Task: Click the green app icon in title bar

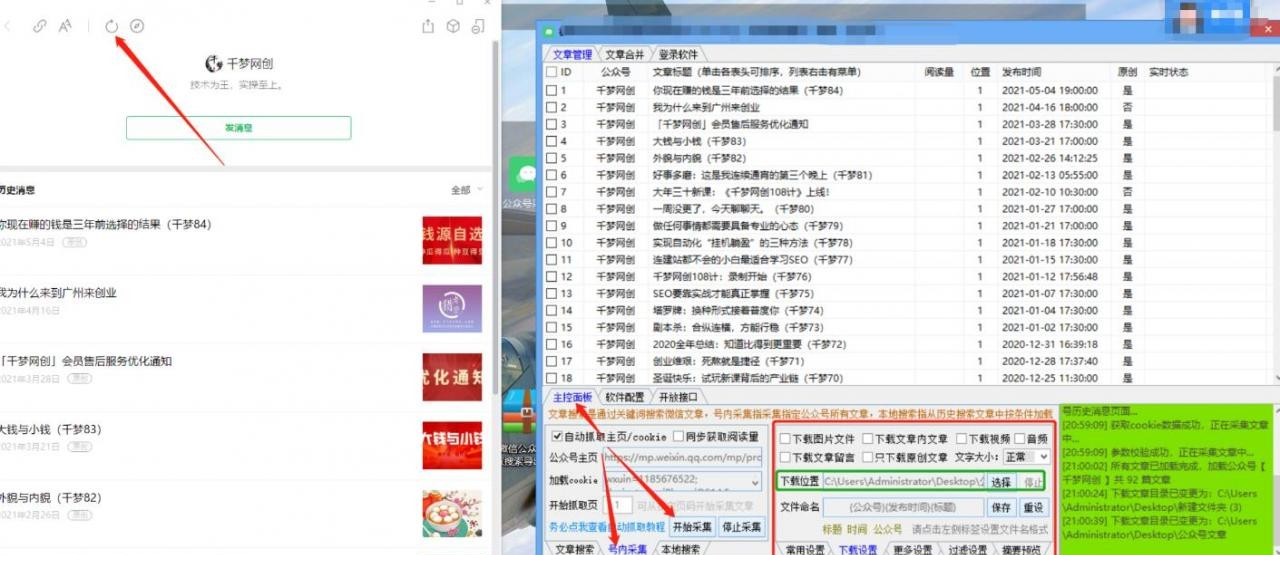Action: pos(548,32)
